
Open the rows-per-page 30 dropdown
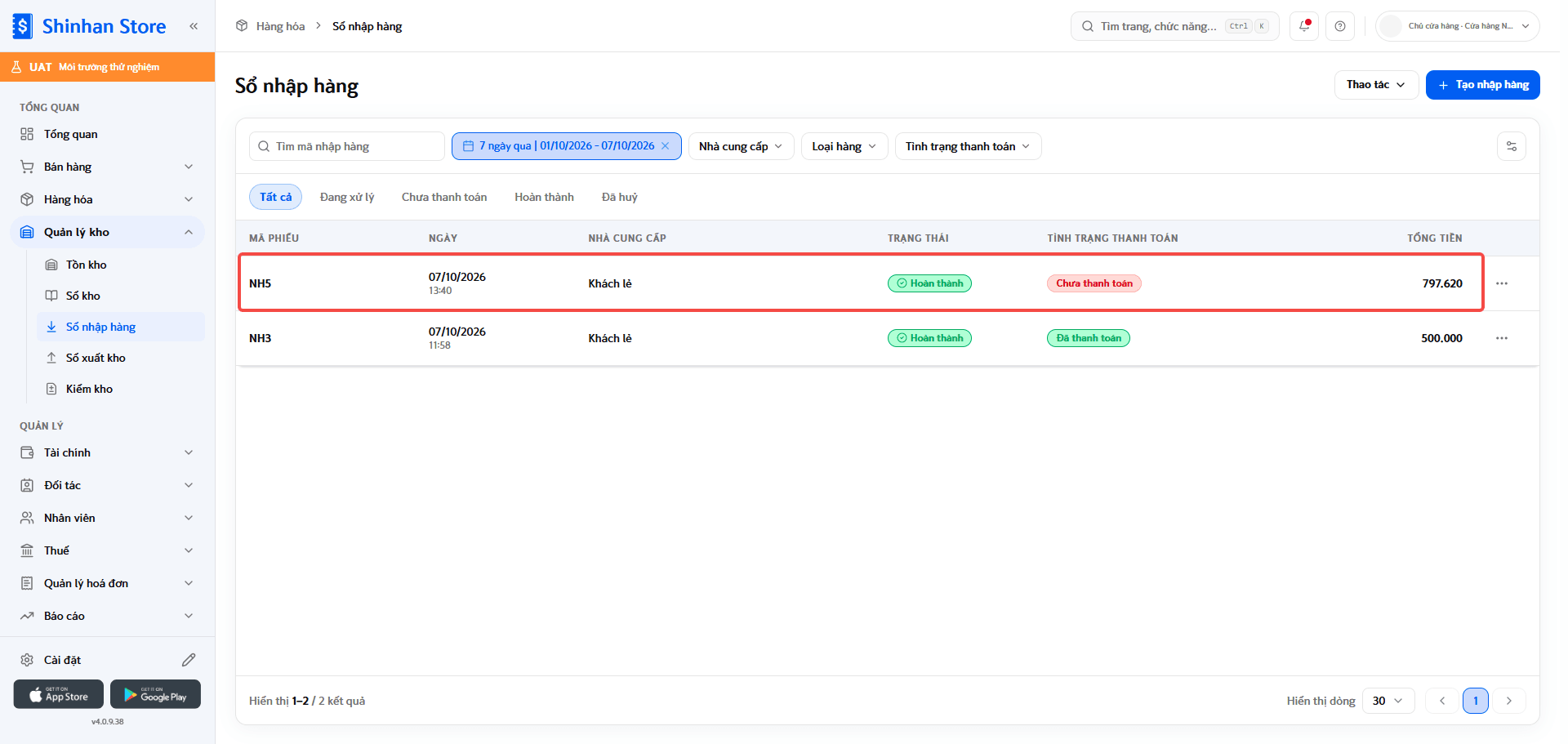pos(1388,701)
